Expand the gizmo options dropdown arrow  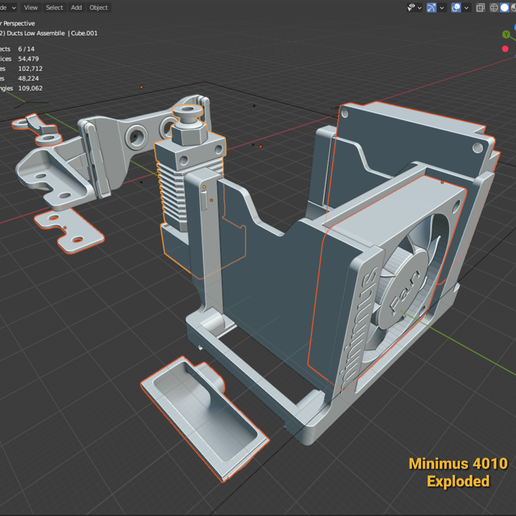tap(442, 8)
